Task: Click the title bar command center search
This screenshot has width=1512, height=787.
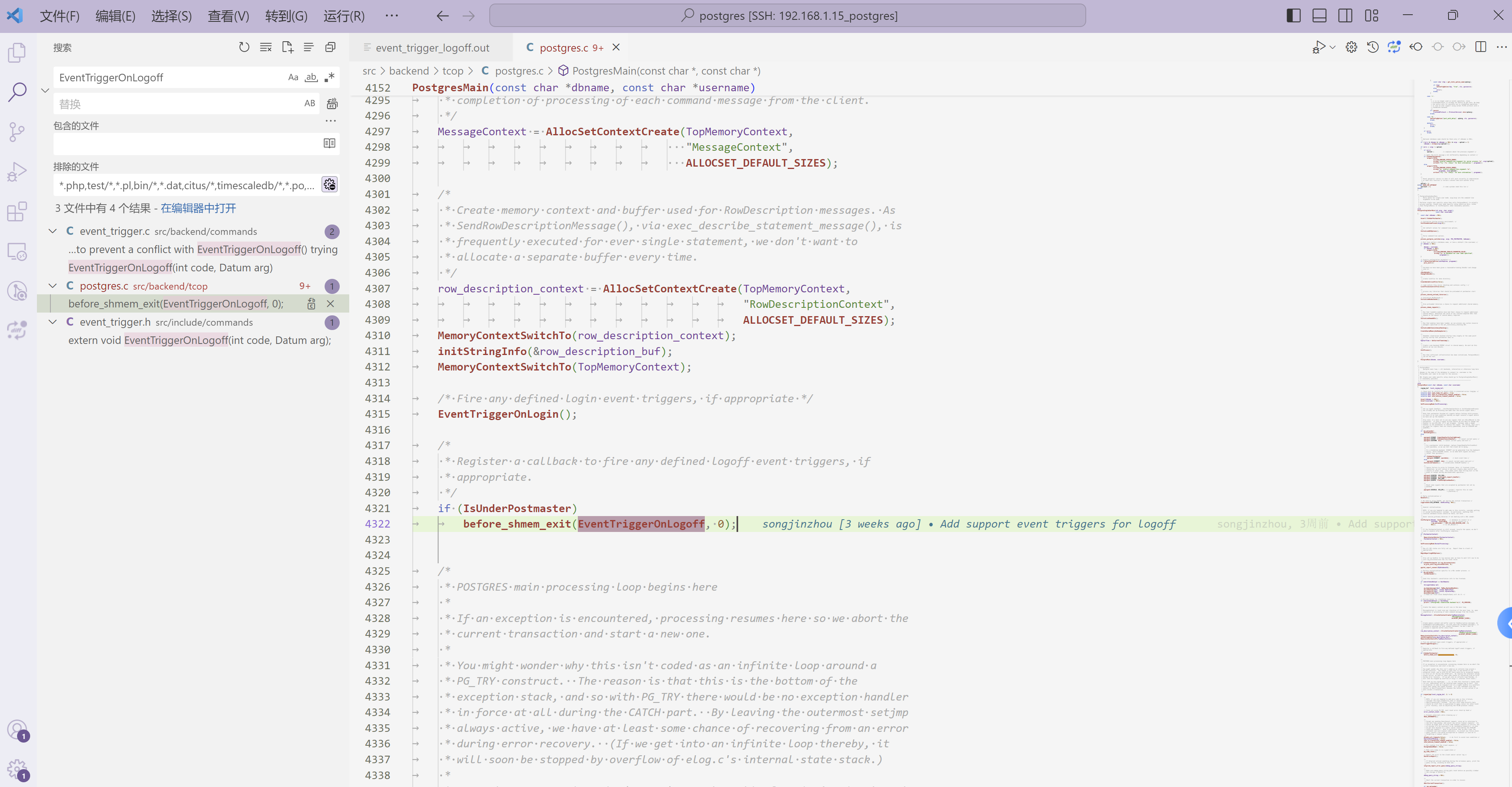Action: [787, 16]
